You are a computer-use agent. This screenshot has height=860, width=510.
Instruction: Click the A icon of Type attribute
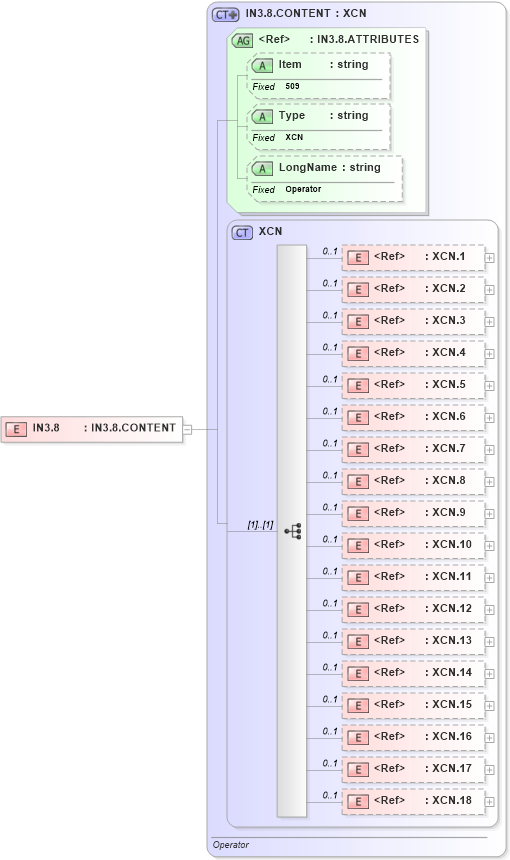pos(262,116)
